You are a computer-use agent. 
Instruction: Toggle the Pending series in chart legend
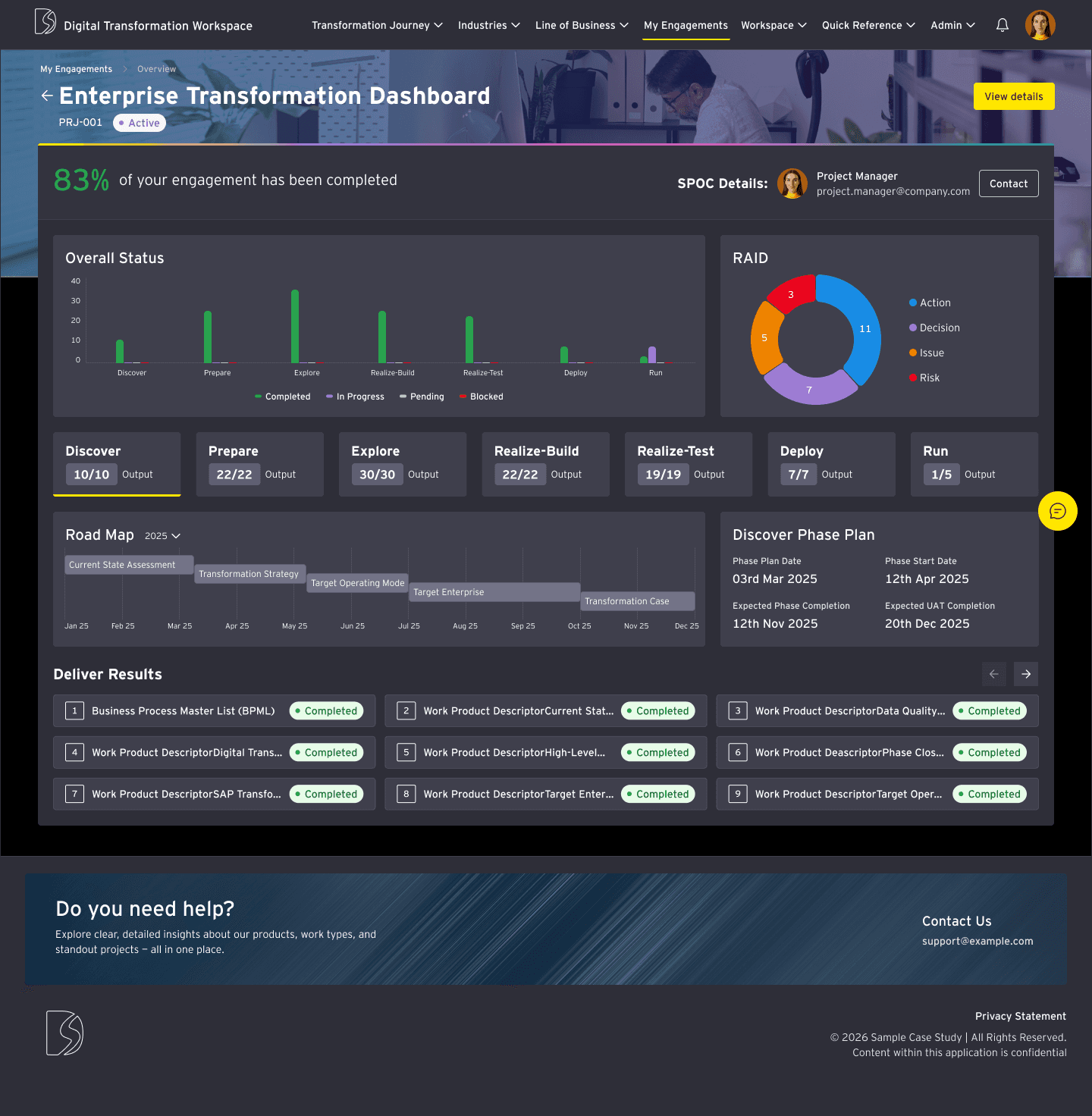pyautogui.click(x=422, y=397)
